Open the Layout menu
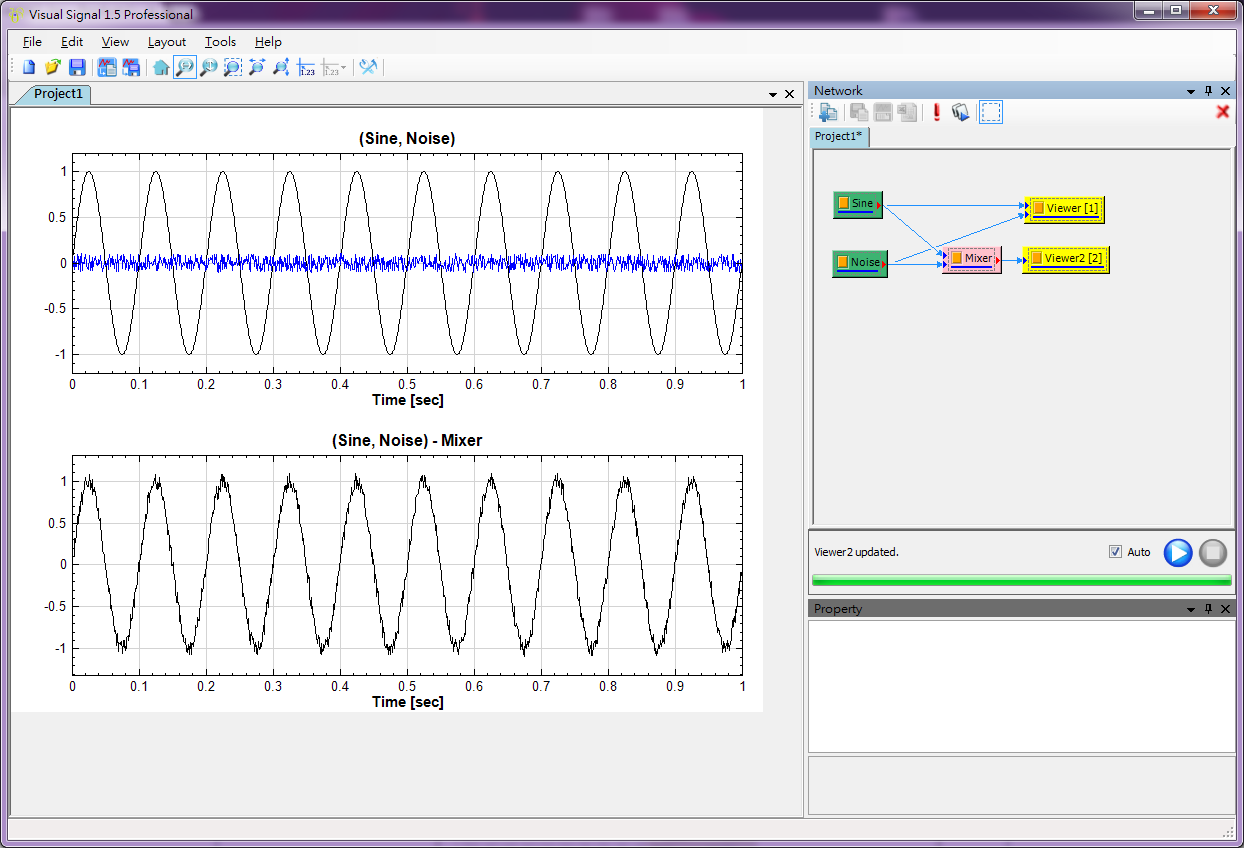Screen dimensions: 1244x848 tap(166, 42)
